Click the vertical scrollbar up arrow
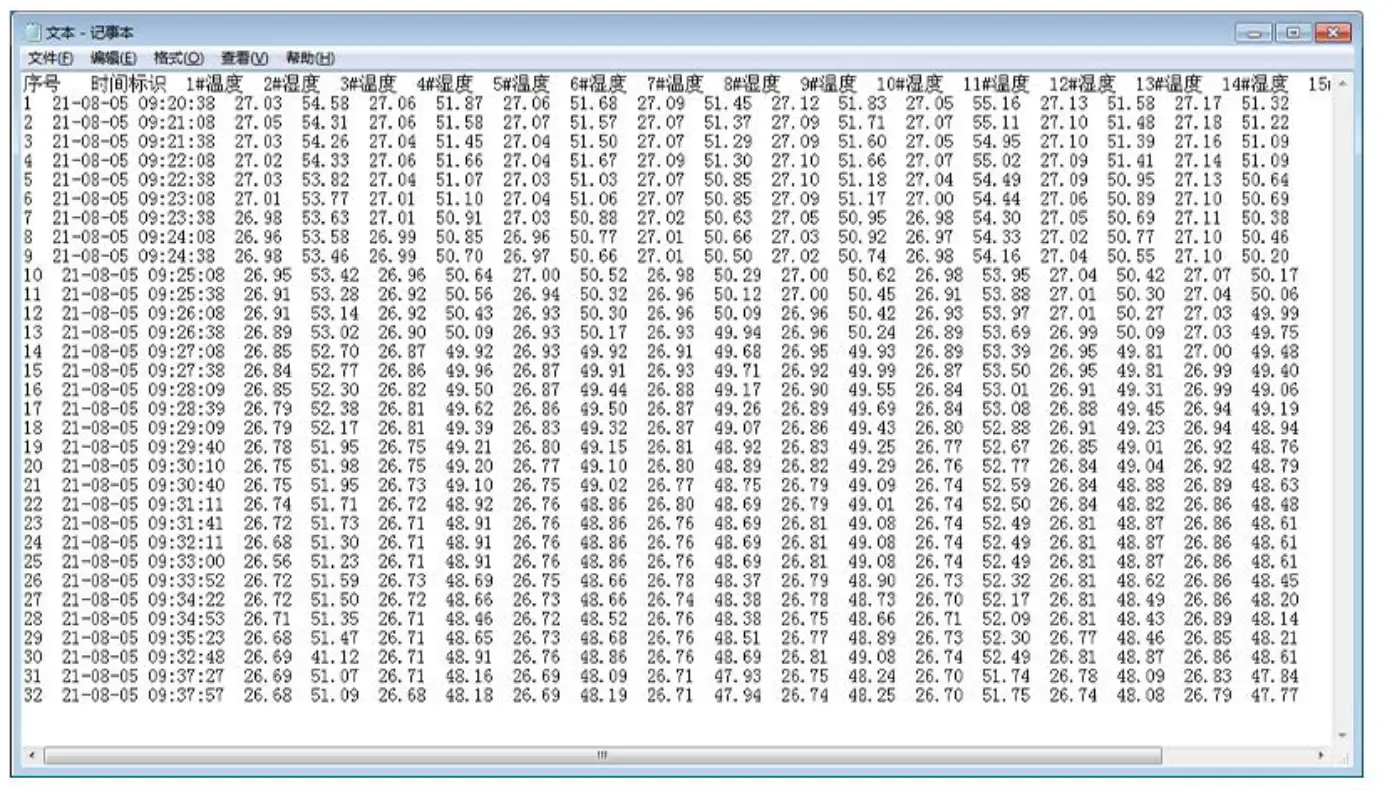 1342,83
